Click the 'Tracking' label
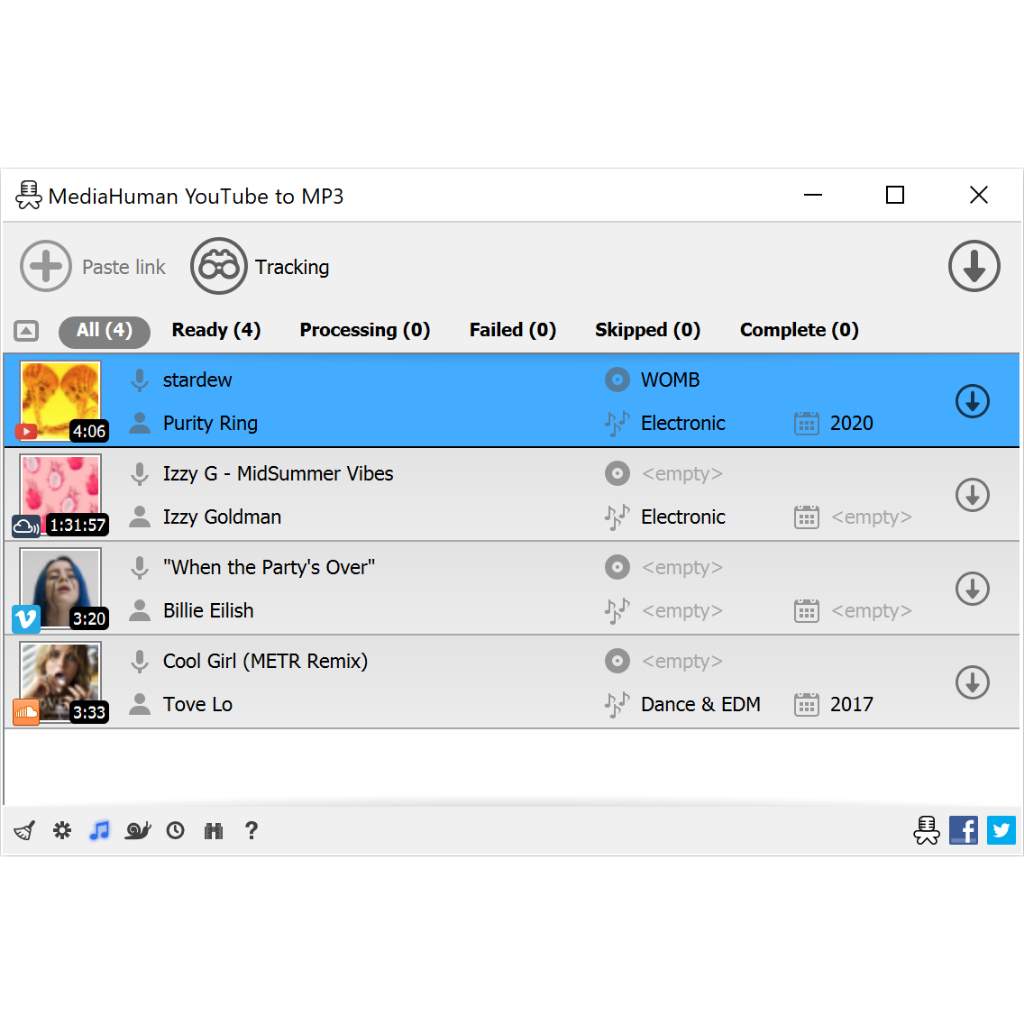This screenshot has width=1024, height=1024. [292, 267]
